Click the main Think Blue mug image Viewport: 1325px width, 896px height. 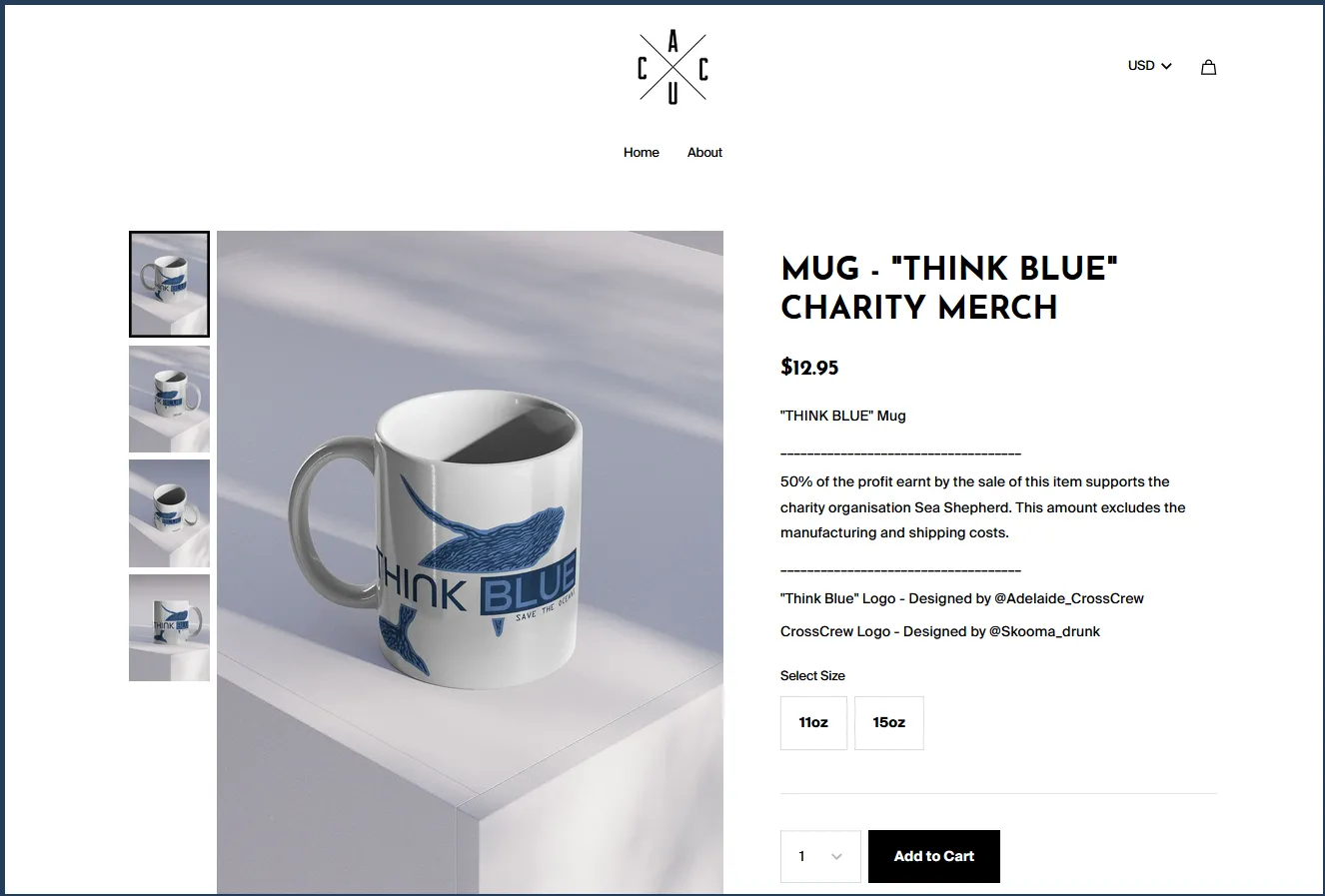(470, 562)
